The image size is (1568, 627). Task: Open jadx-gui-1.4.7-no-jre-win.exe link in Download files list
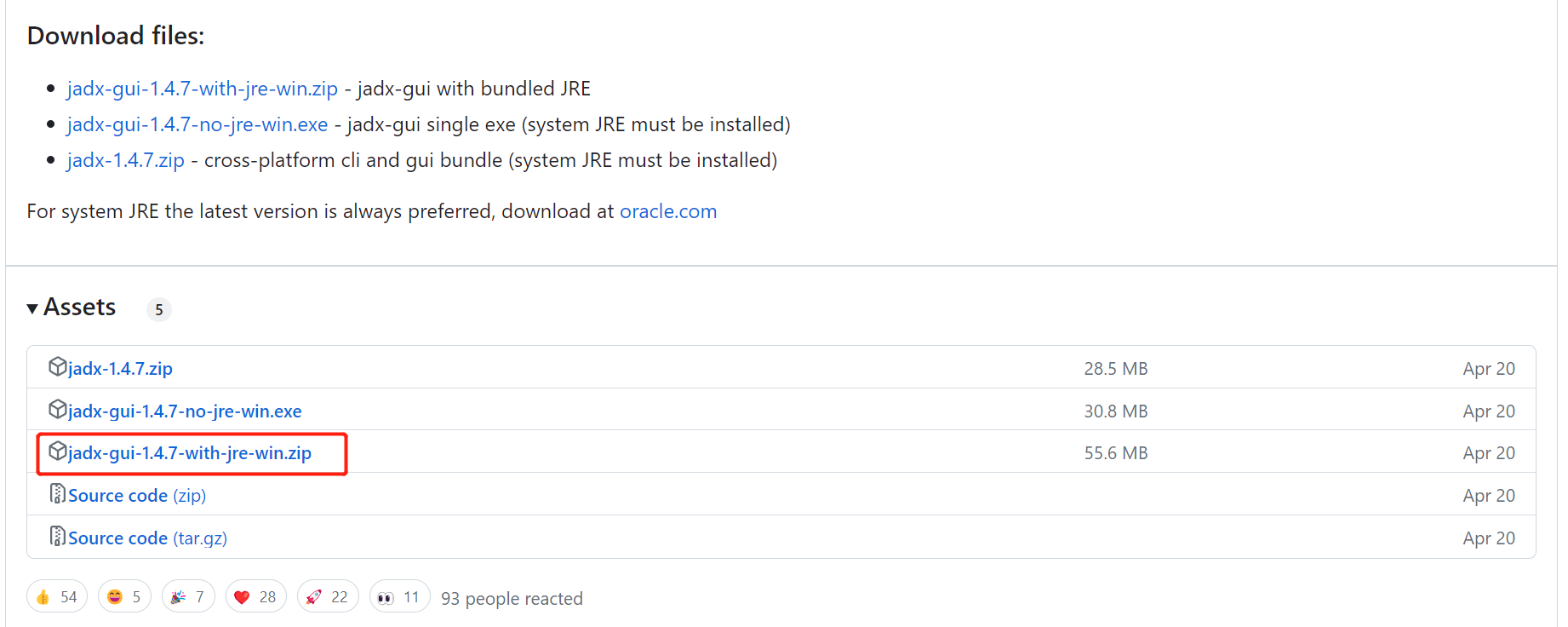(197, 124)
